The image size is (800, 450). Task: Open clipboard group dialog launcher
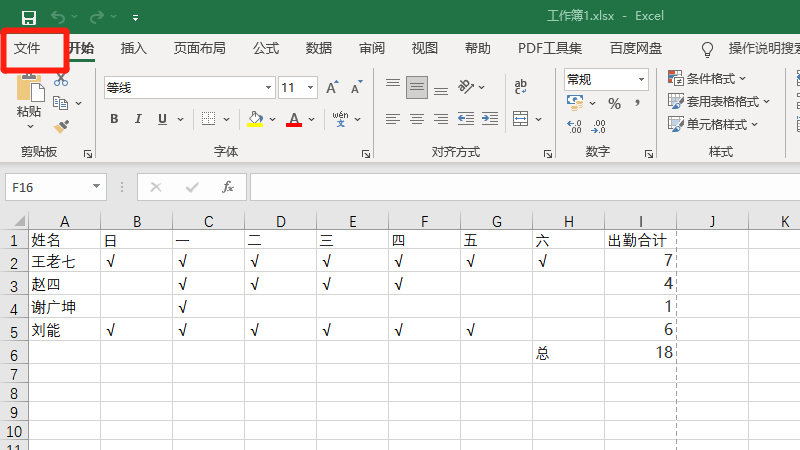pyautogui.click(x=88, y=154)
